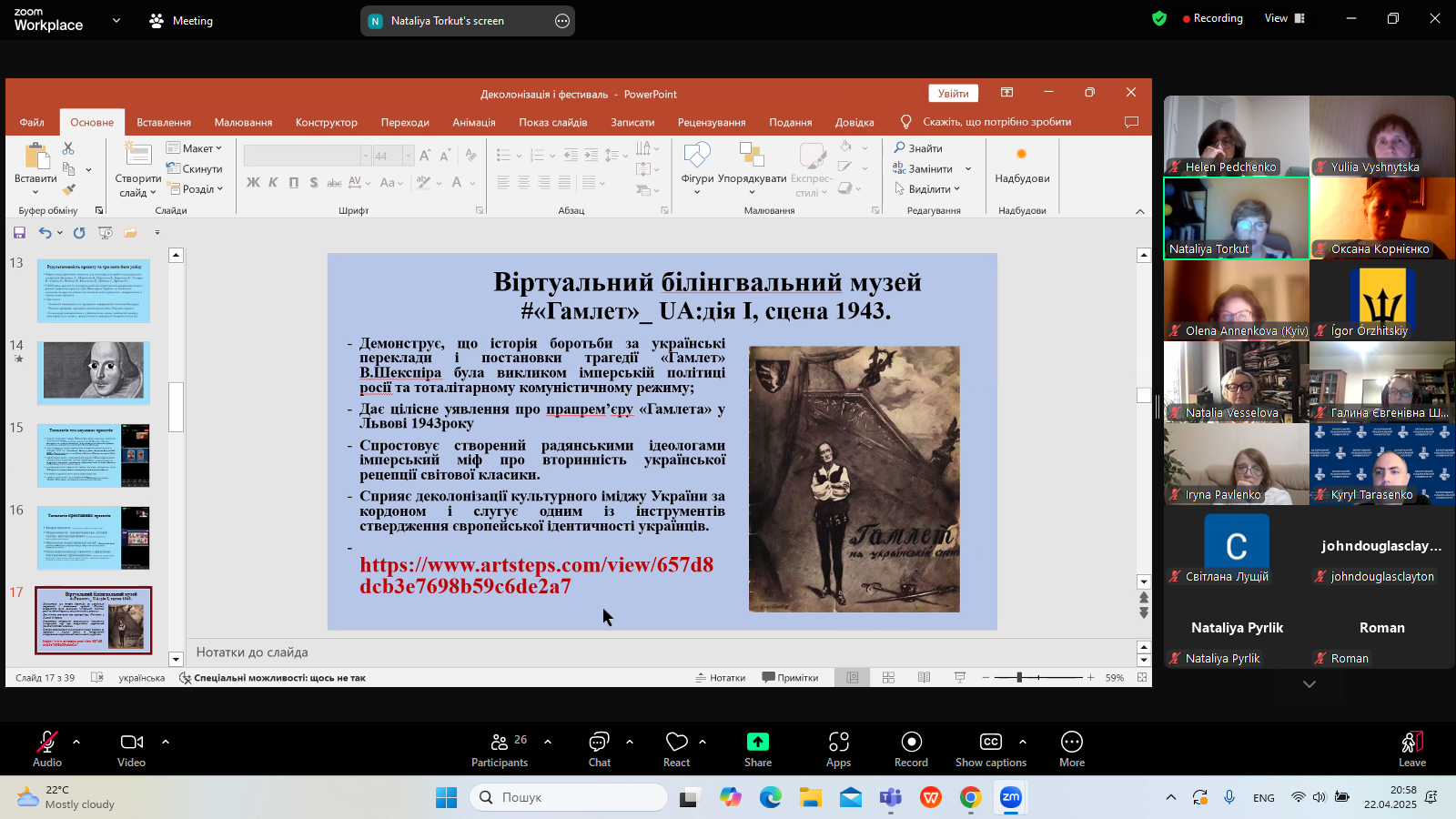Expand the Zoom Workplace dropdown arrow
Viewport: 1456px width, 819px height.
pos(116,20)
